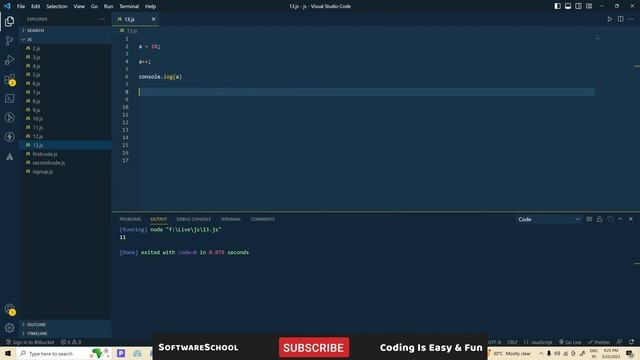Open the terminal-style activity bar icon
The image size is (640, 360).
[x=9, y=98]
